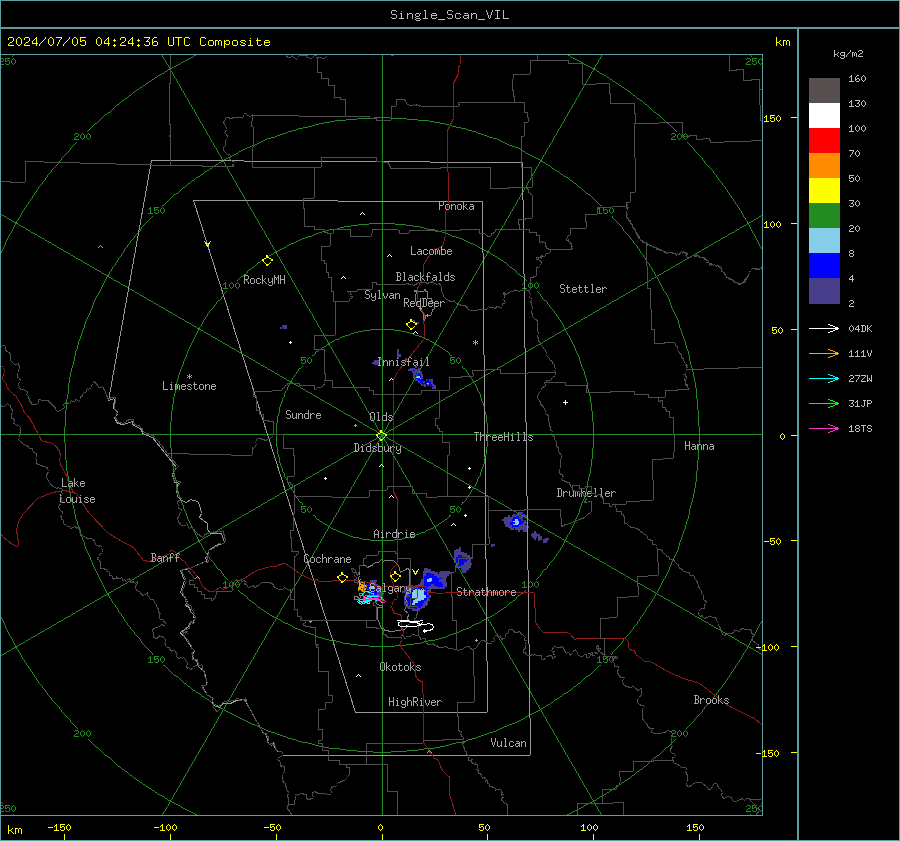Viewport: 900px width, 841px height.
Task: Select the 70 value in the color scale
Action: click(854, 154)
